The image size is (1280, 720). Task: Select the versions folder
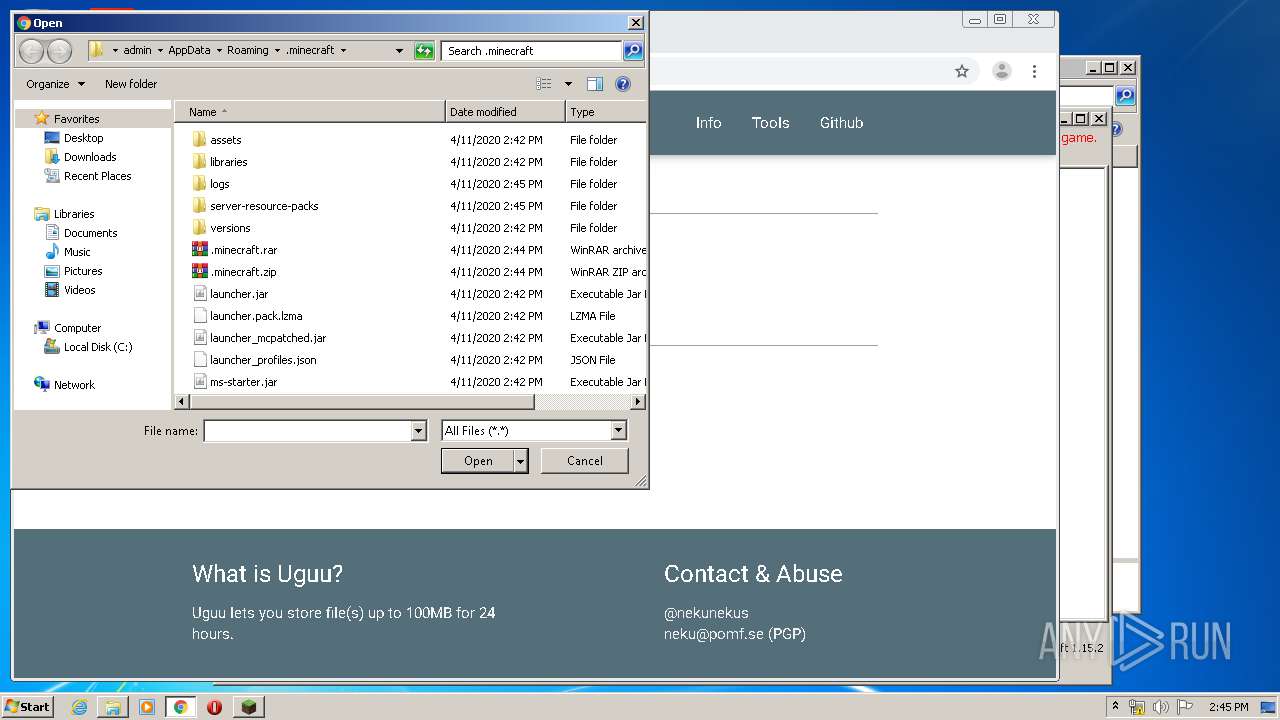[230, 228]
